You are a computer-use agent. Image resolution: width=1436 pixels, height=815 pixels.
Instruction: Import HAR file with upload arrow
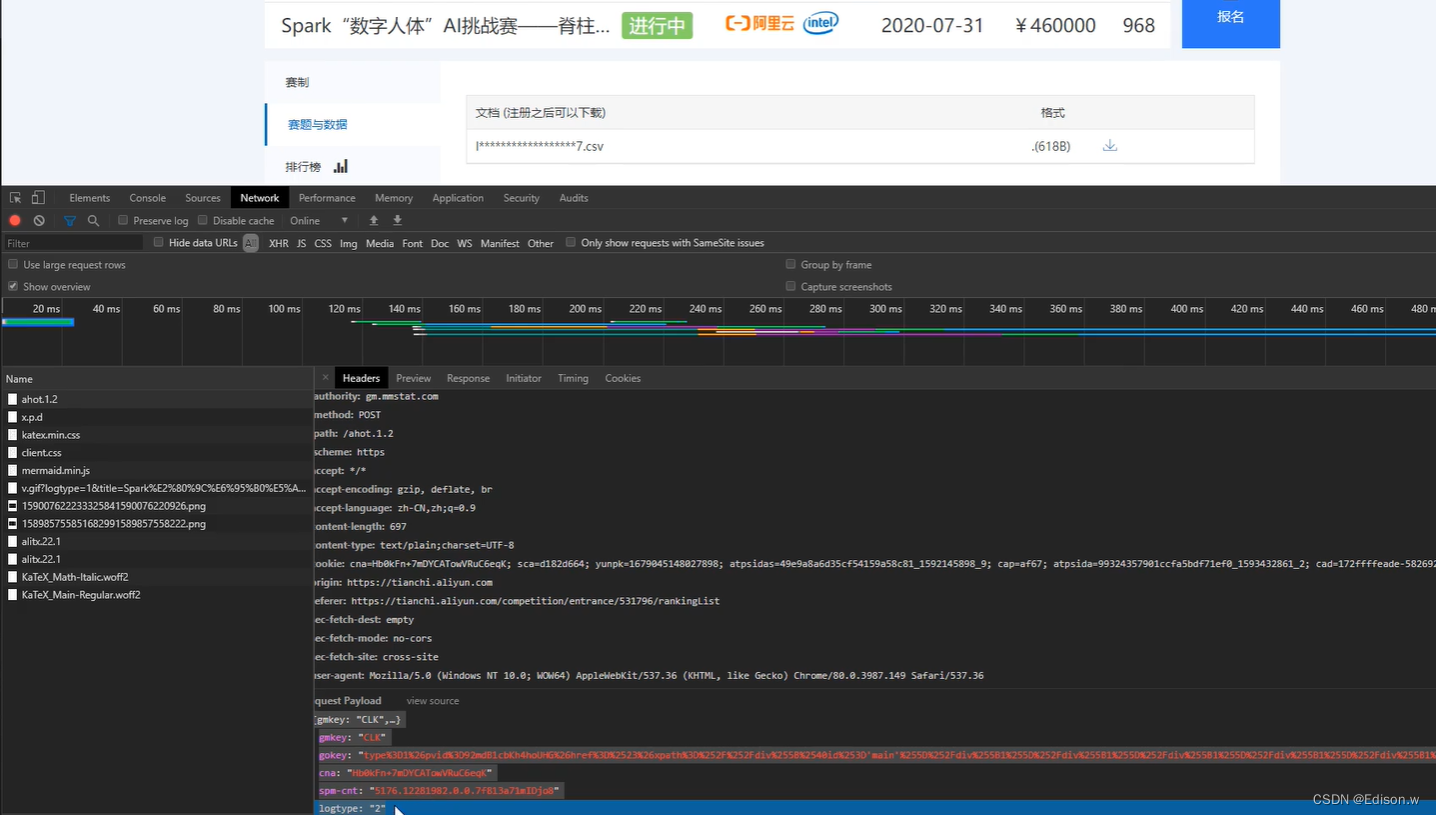coord(374,220)
